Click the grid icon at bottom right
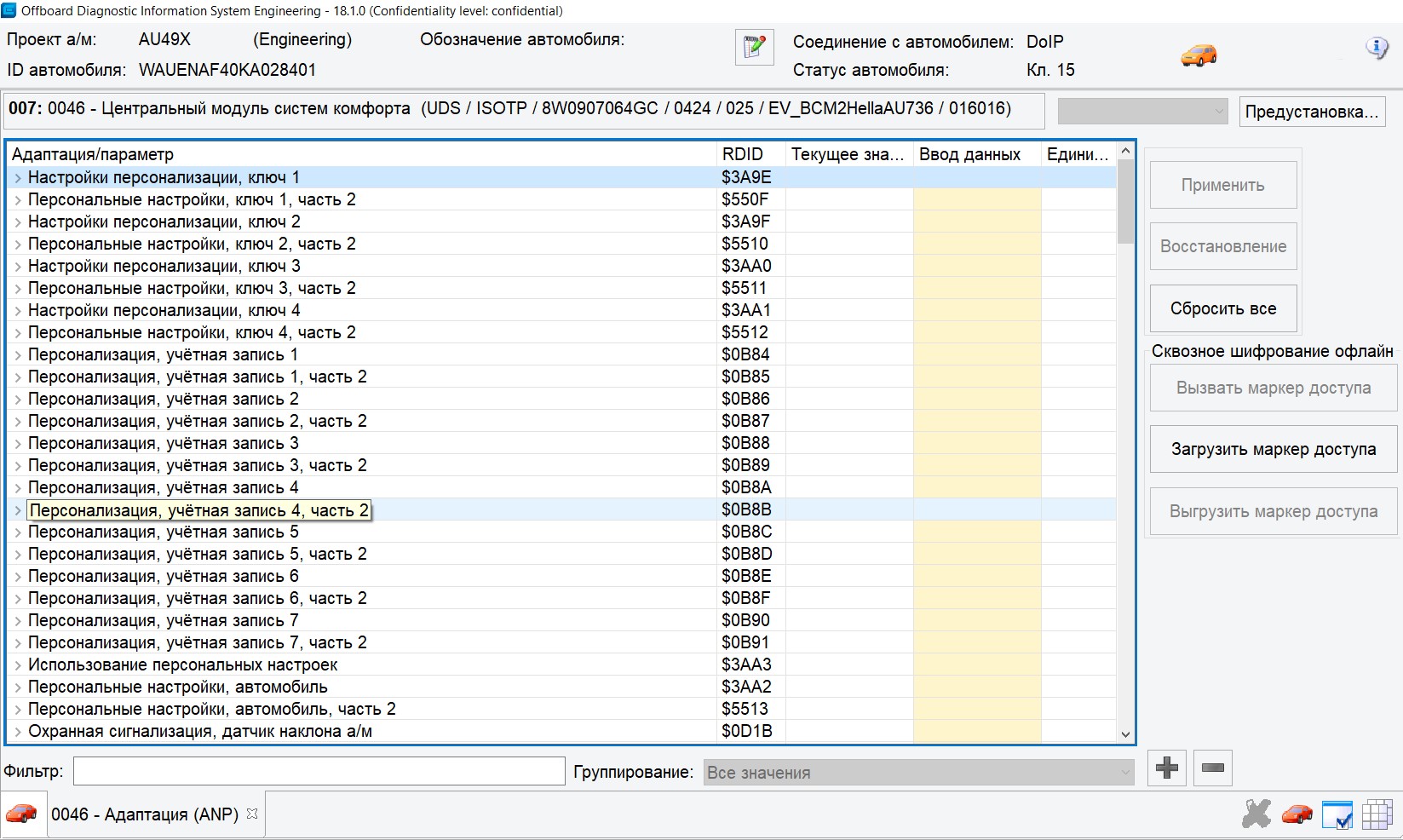Viewport: 1403px width, 840px height. click(x=1377, y=814)
